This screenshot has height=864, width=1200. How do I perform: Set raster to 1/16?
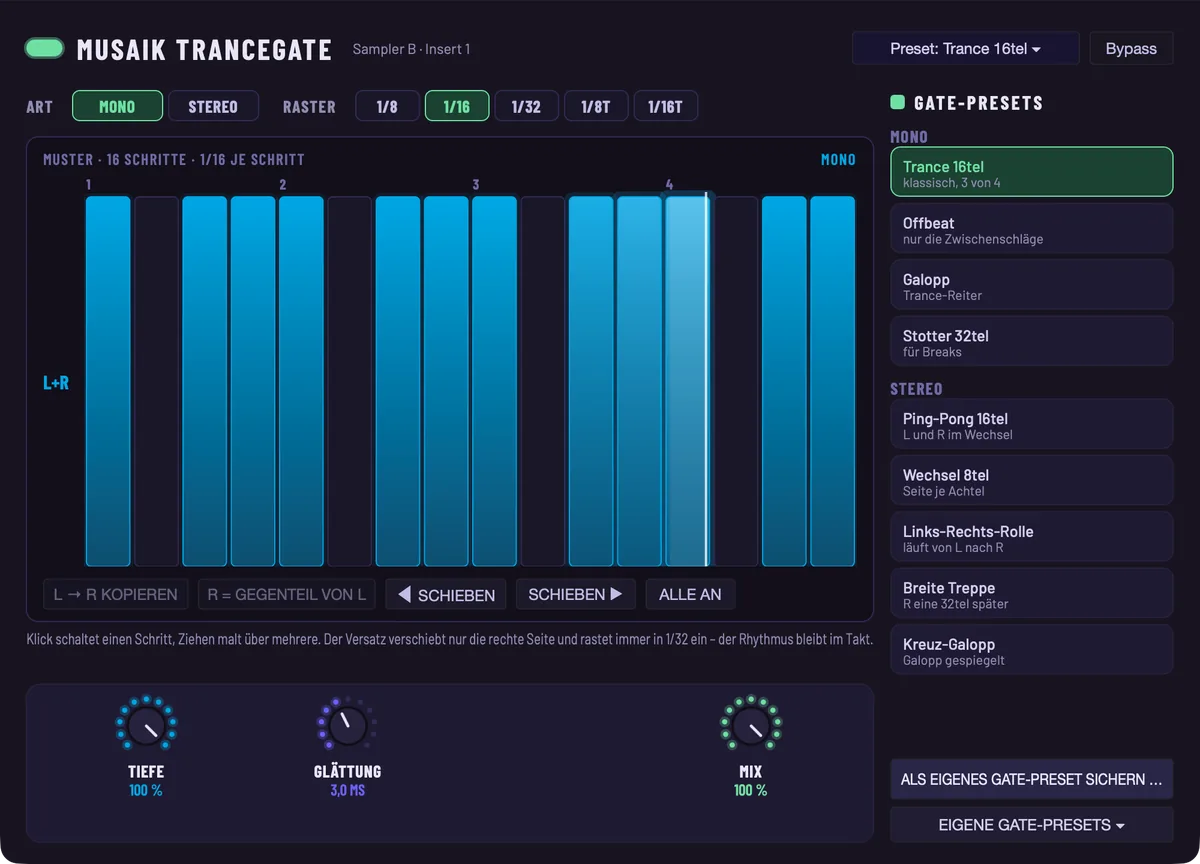[457, 106]
